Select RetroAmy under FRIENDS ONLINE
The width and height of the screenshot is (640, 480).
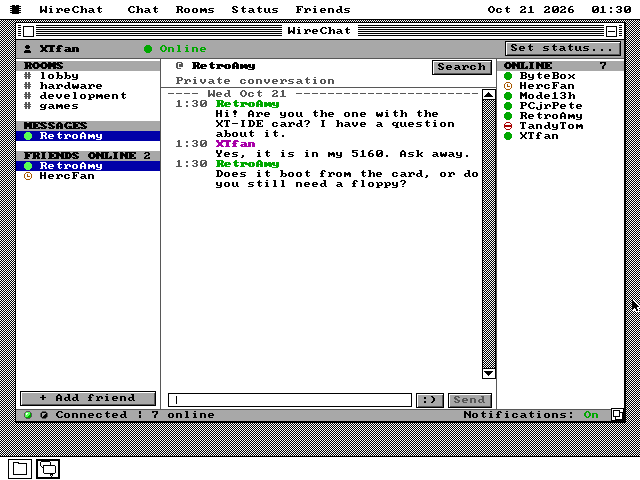pos(88,166)
